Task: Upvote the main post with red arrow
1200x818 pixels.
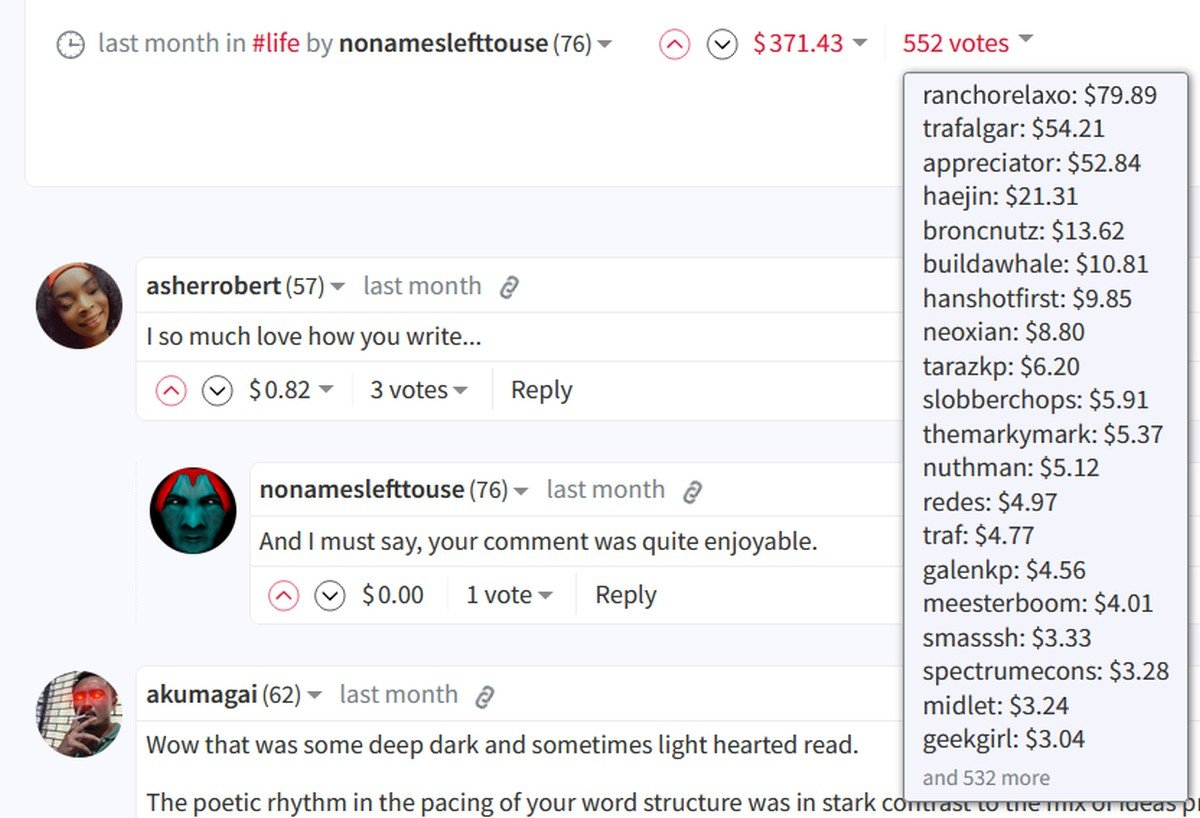Action: [675, 44]
